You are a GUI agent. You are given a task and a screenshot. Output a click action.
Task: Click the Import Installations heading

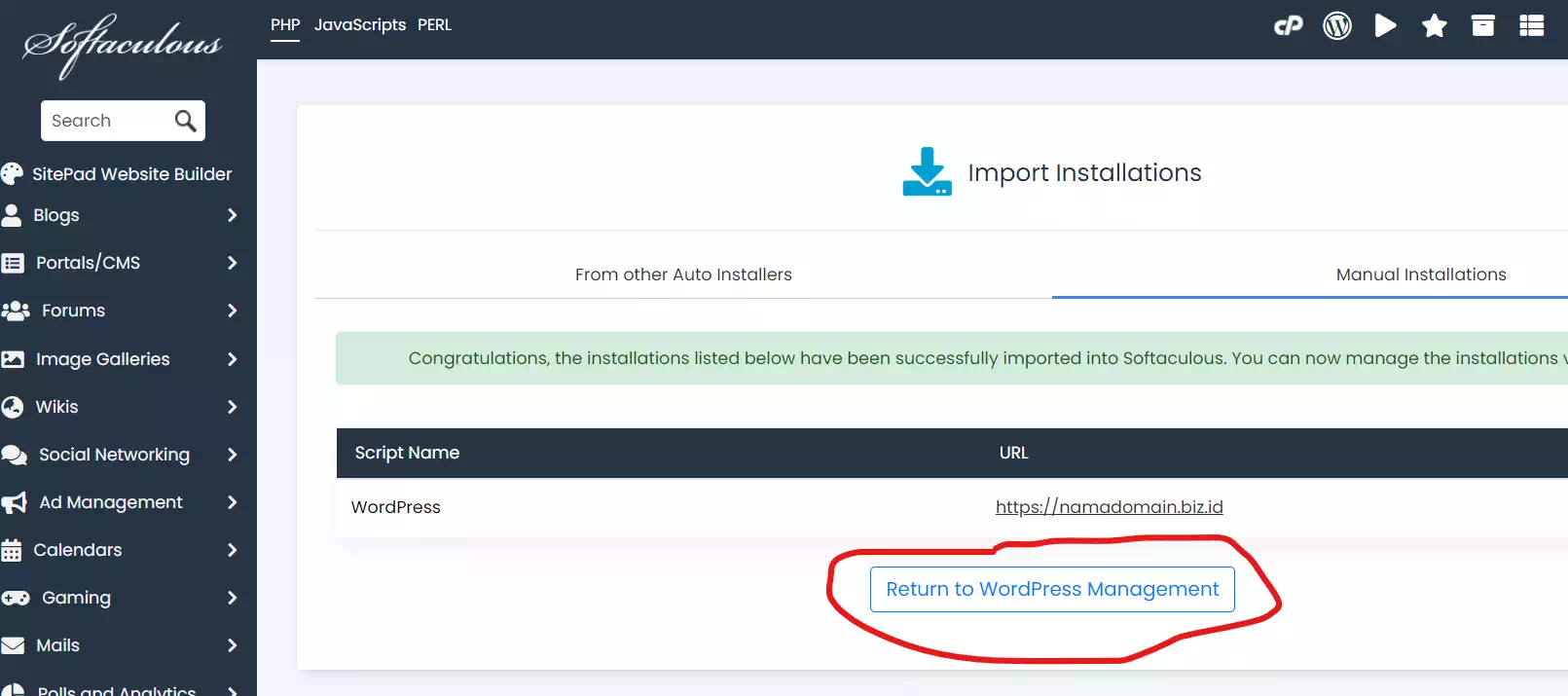[x=1084, y=172]
